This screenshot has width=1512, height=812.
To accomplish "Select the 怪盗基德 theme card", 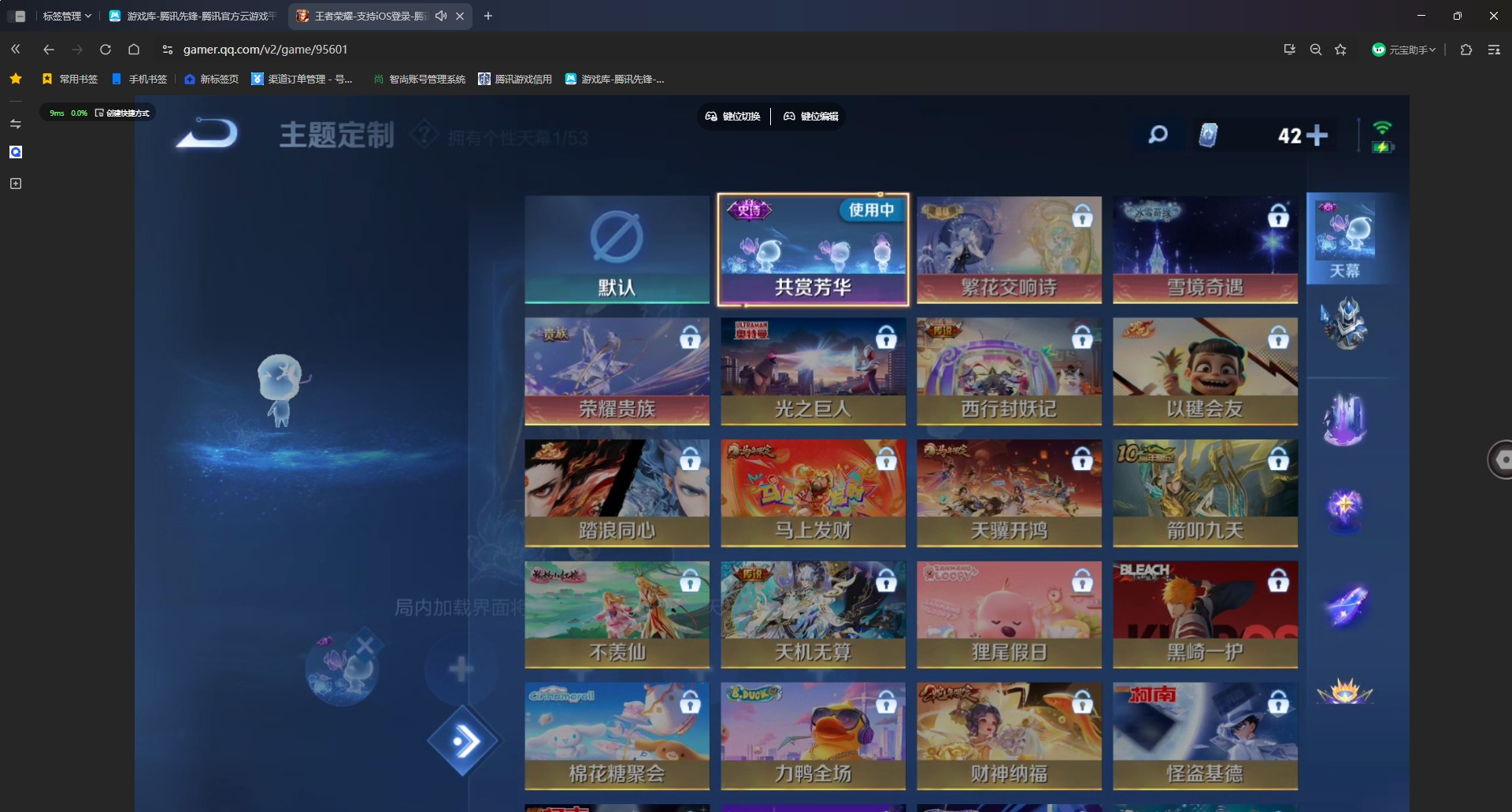I will [x=1206, y=736].
